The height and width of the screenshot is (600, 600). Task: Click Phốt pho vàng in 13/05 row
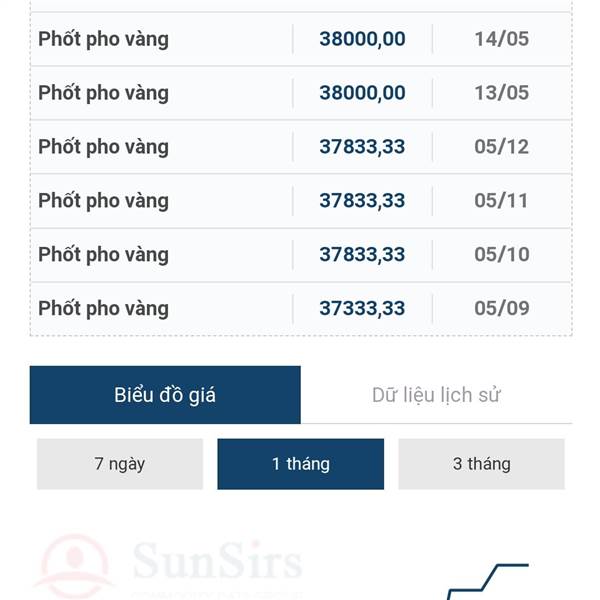pos(103,93)
